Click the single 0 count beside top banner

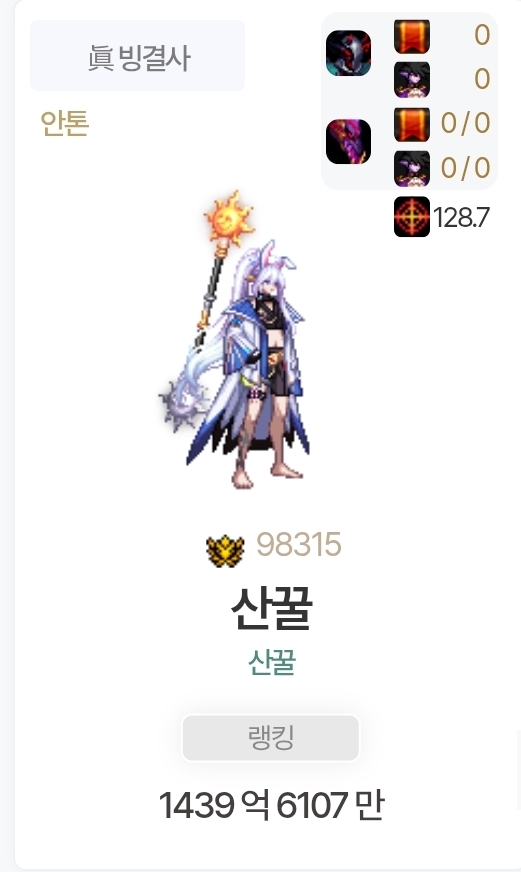pyautogui.click(x=482, y=35)
